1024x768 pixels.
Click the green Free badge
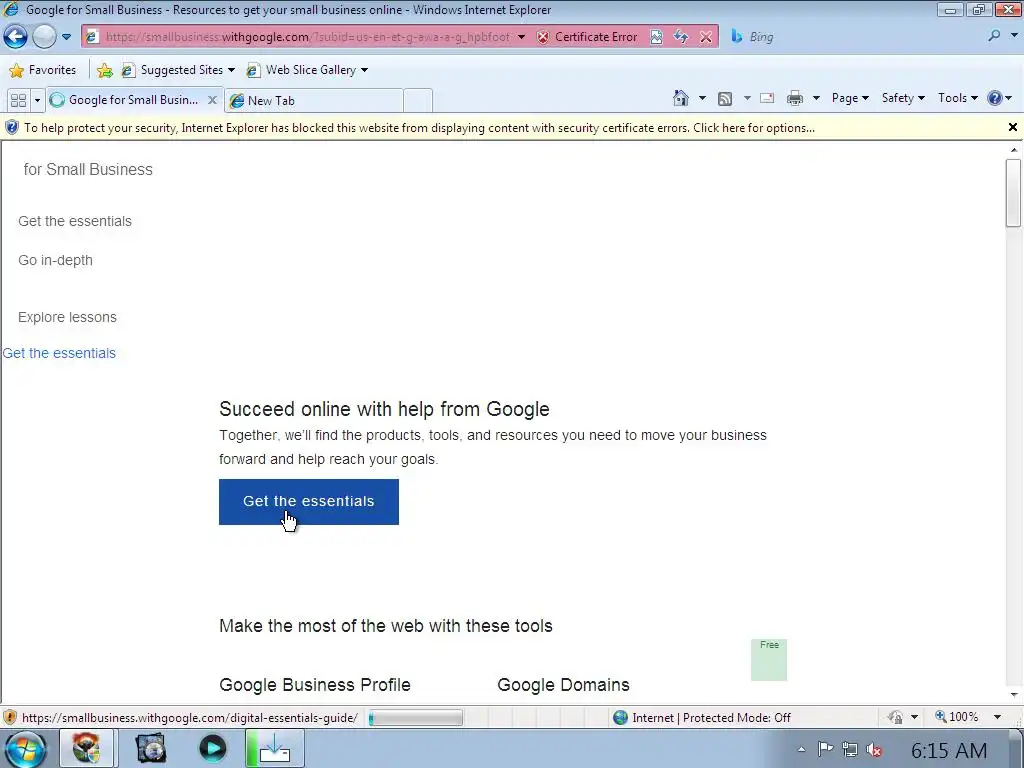[x=769, y=660]
